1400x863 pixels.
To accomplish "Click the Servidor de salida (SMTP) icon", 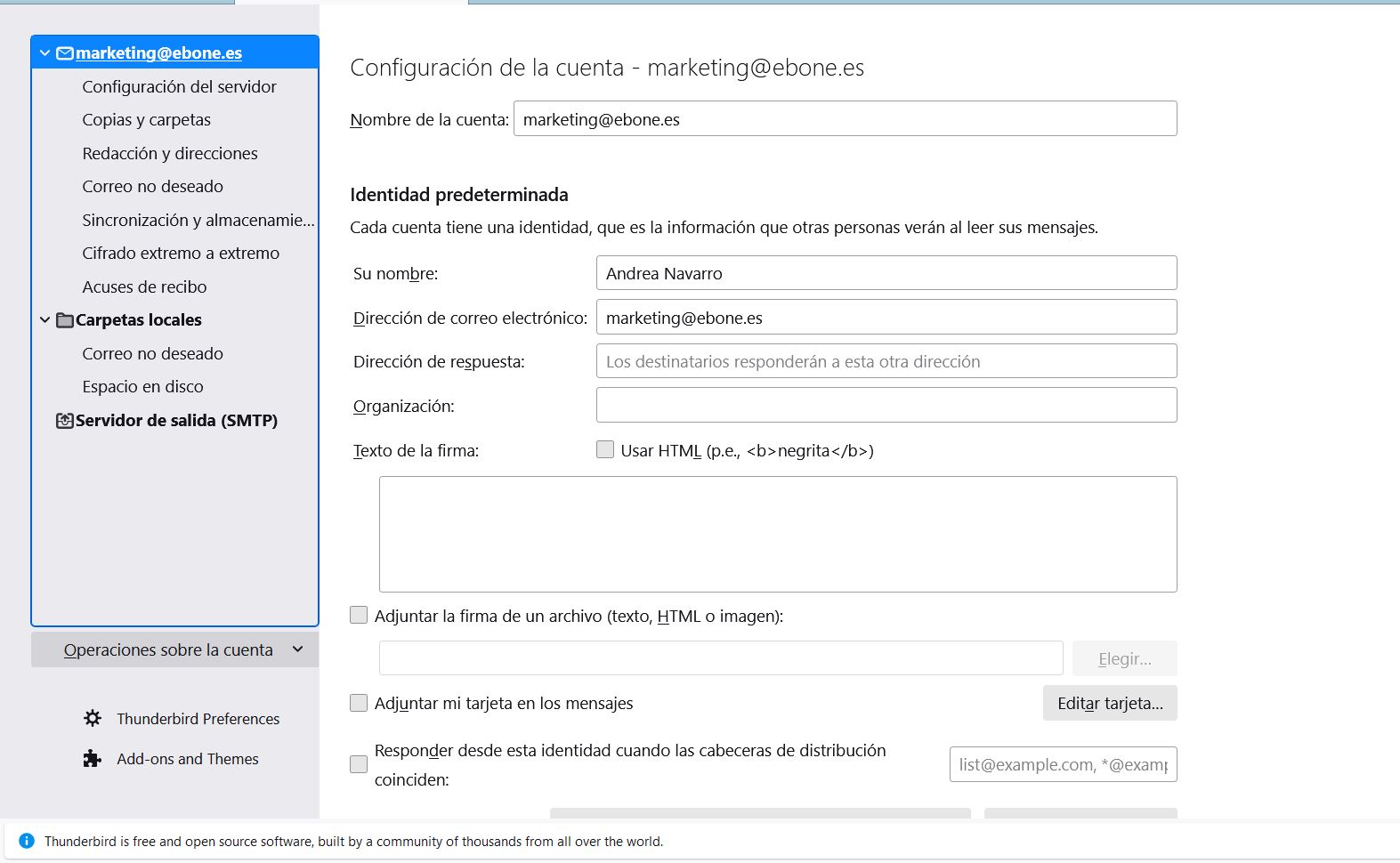I will coord(65,421).
